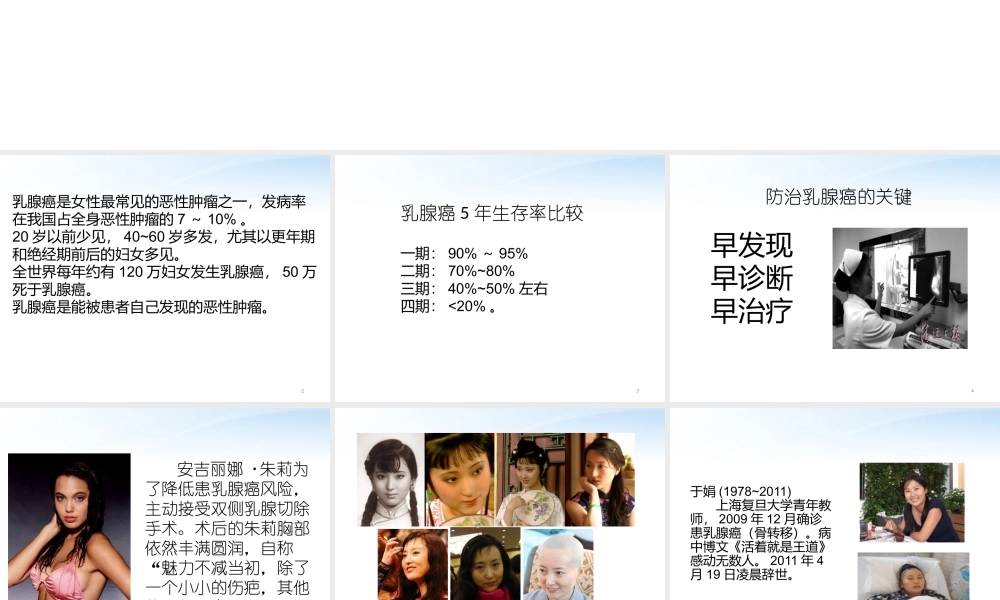The height and width of the screenshot is (600, 1000).
Task: Click the line "了降低患乳腺癌风险，"
Action: pos(223,490)
